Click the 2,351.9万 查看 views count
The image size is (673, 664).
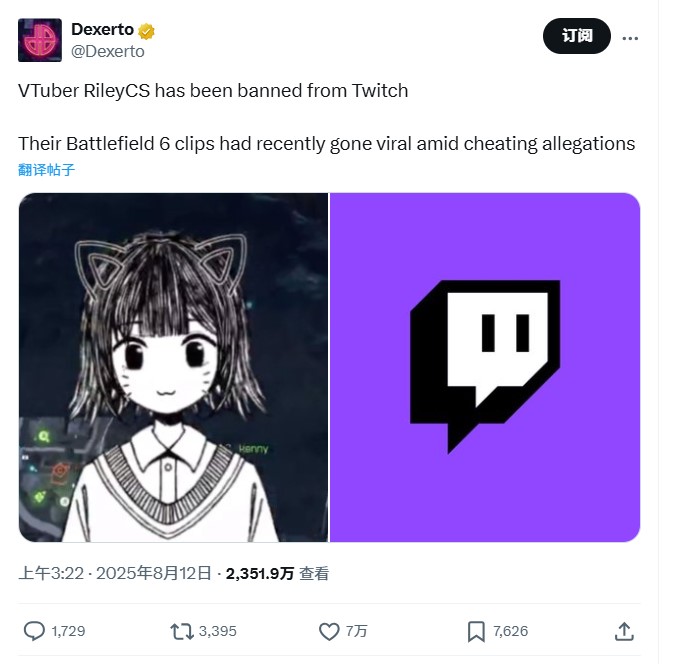pos(277,573)
